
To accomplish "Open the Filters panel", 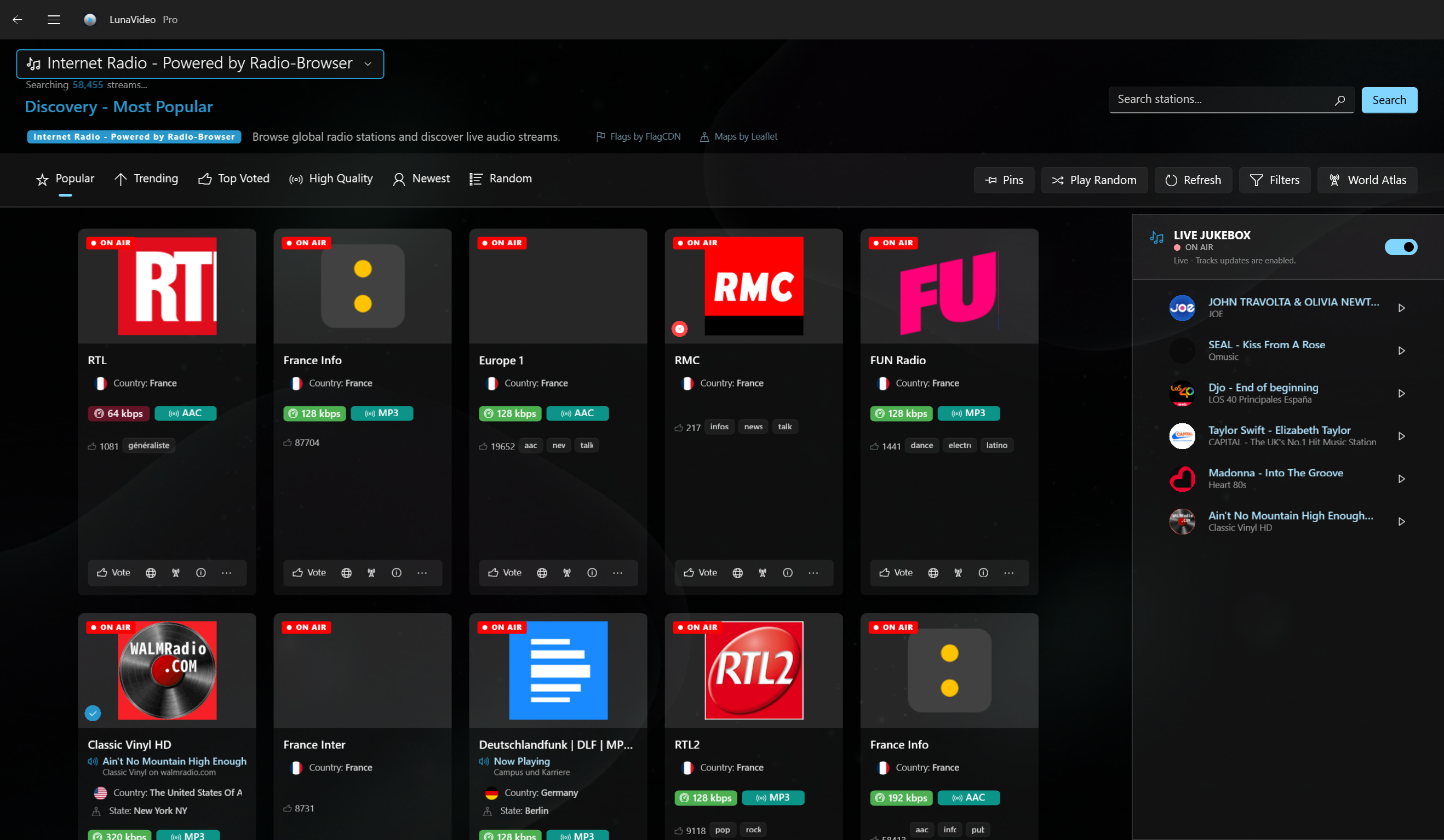I will click(1274, 180).
